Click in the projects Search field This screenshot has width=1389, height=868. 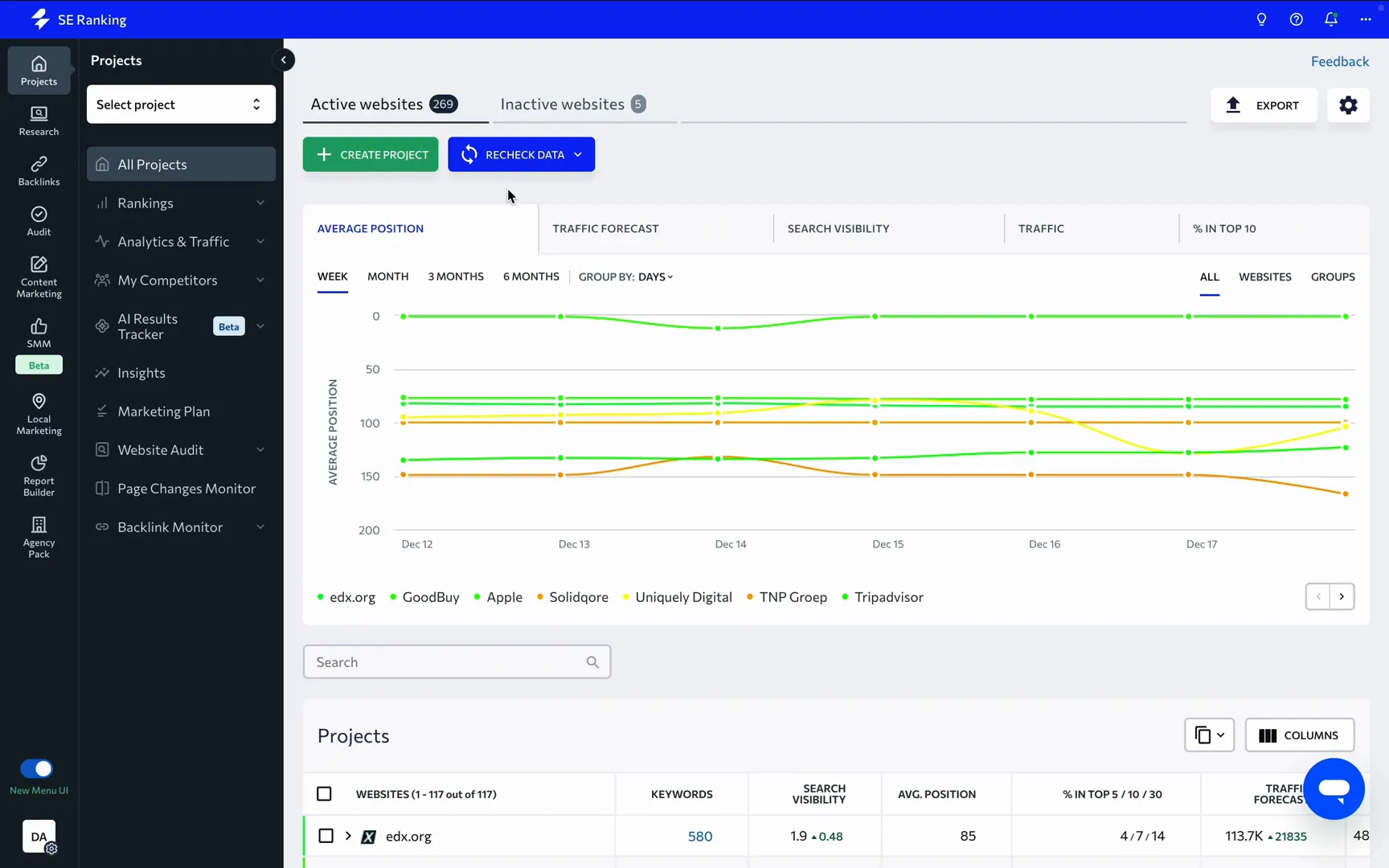tap(457, 662)
